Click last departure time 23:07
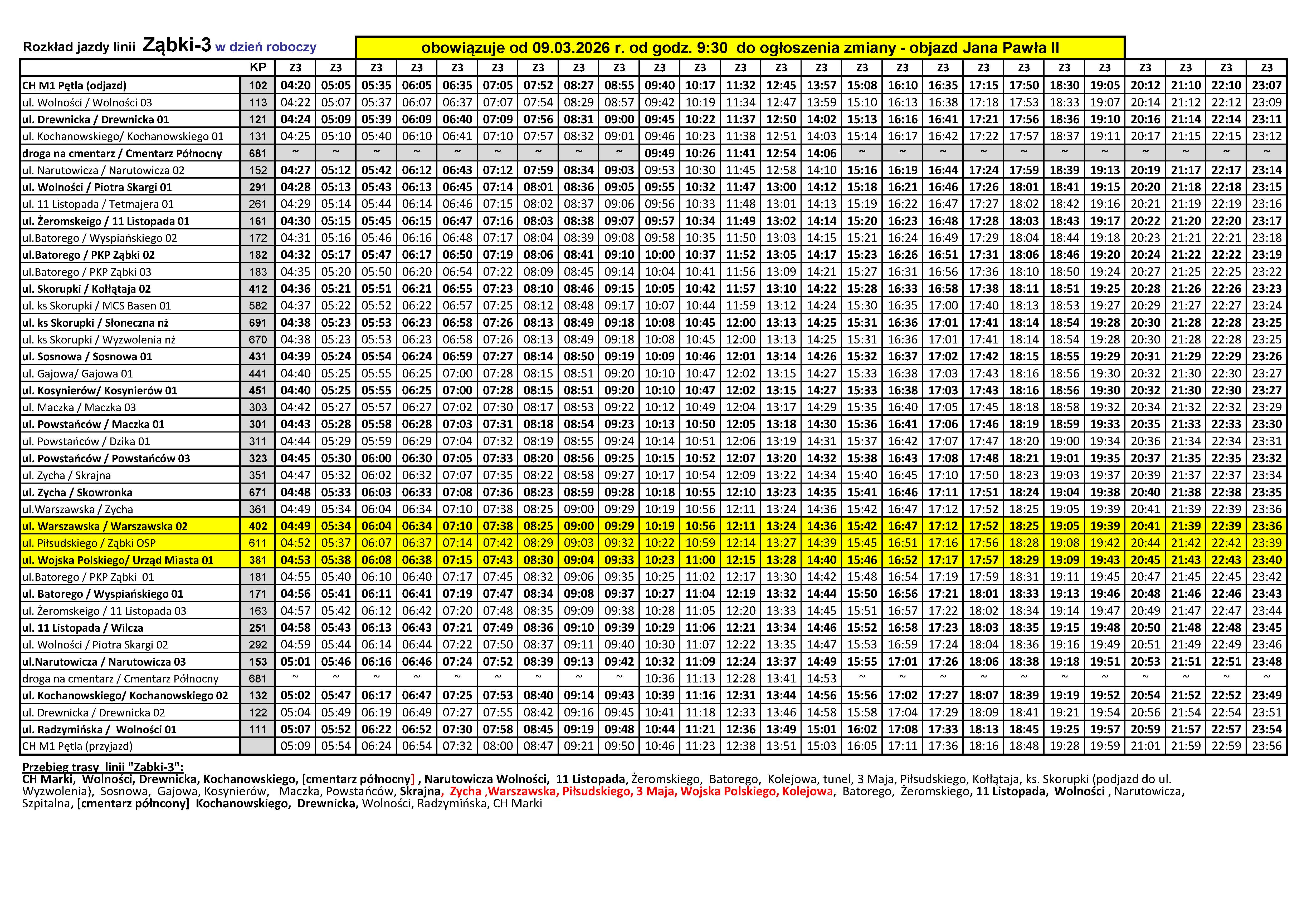 [1267, 85]
